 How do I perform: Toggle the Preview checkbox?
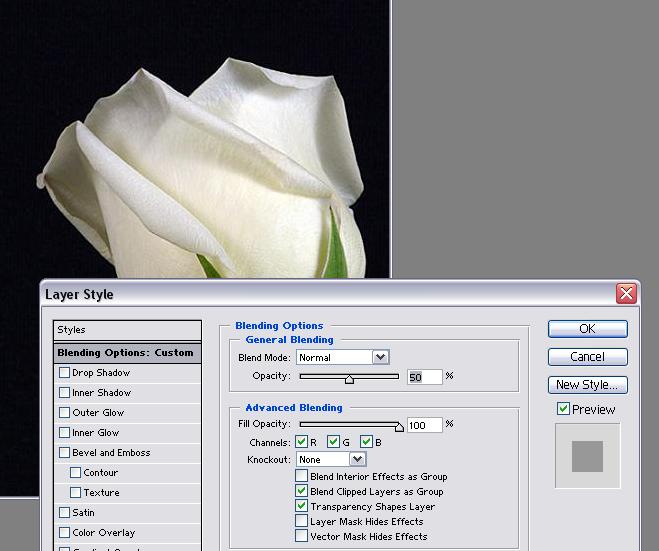pyautogui.click(x=563, y=409)
